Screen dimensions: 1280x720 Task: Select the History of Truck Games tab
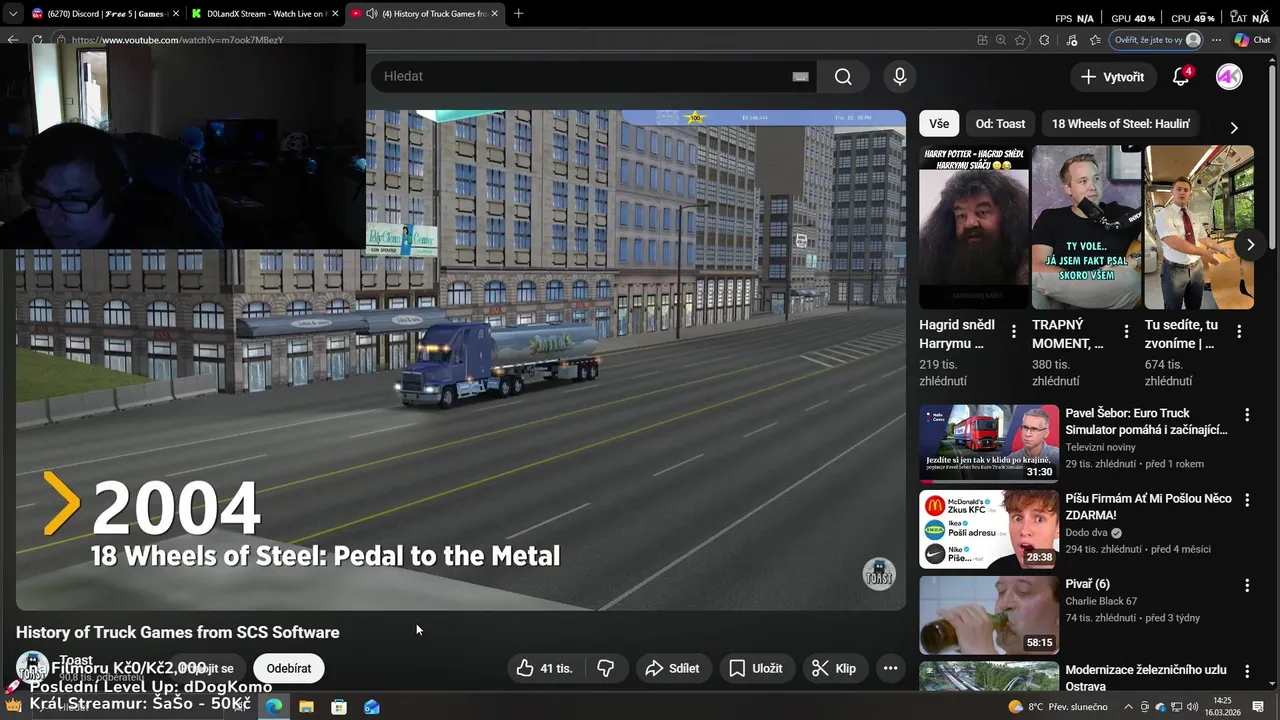(x=425, y=14)
